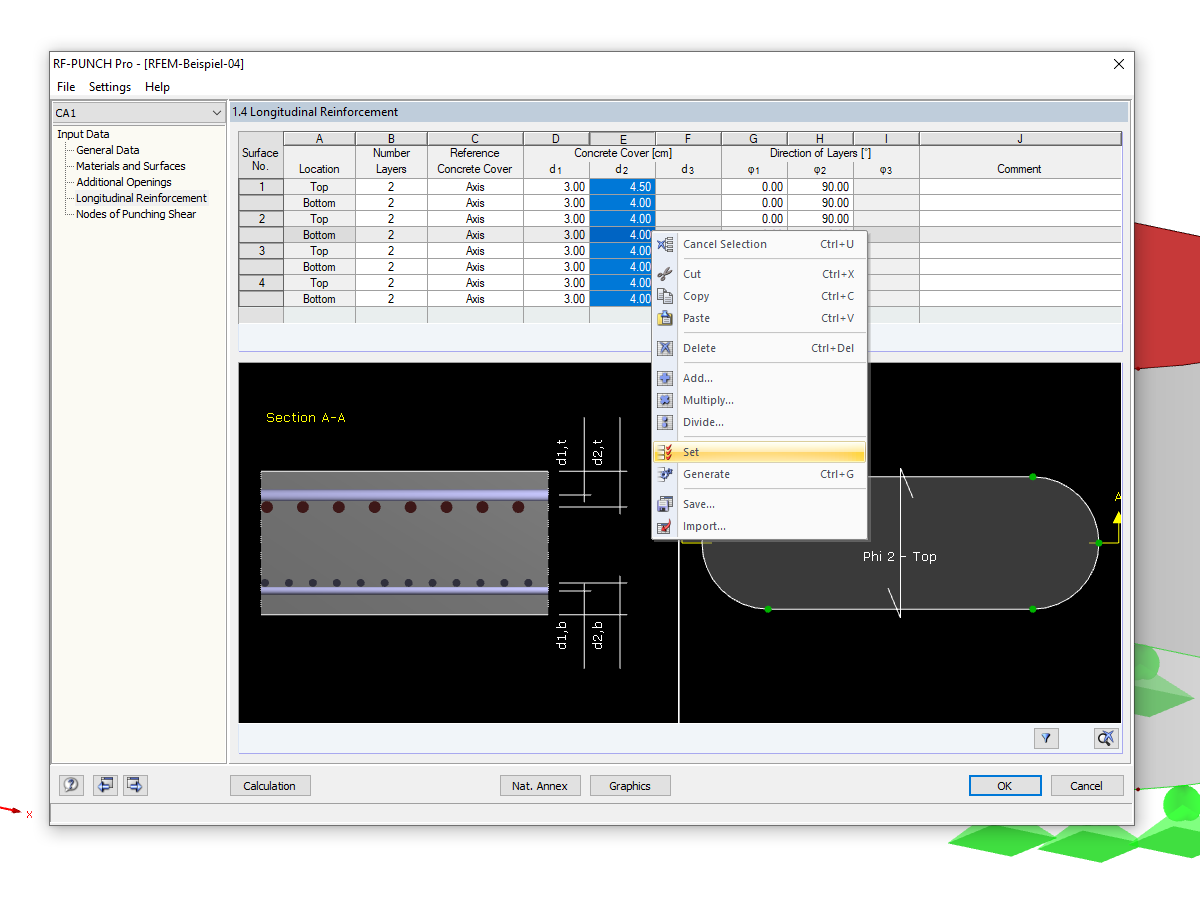Click surface 1 Top location cell

tap(319, 187)
